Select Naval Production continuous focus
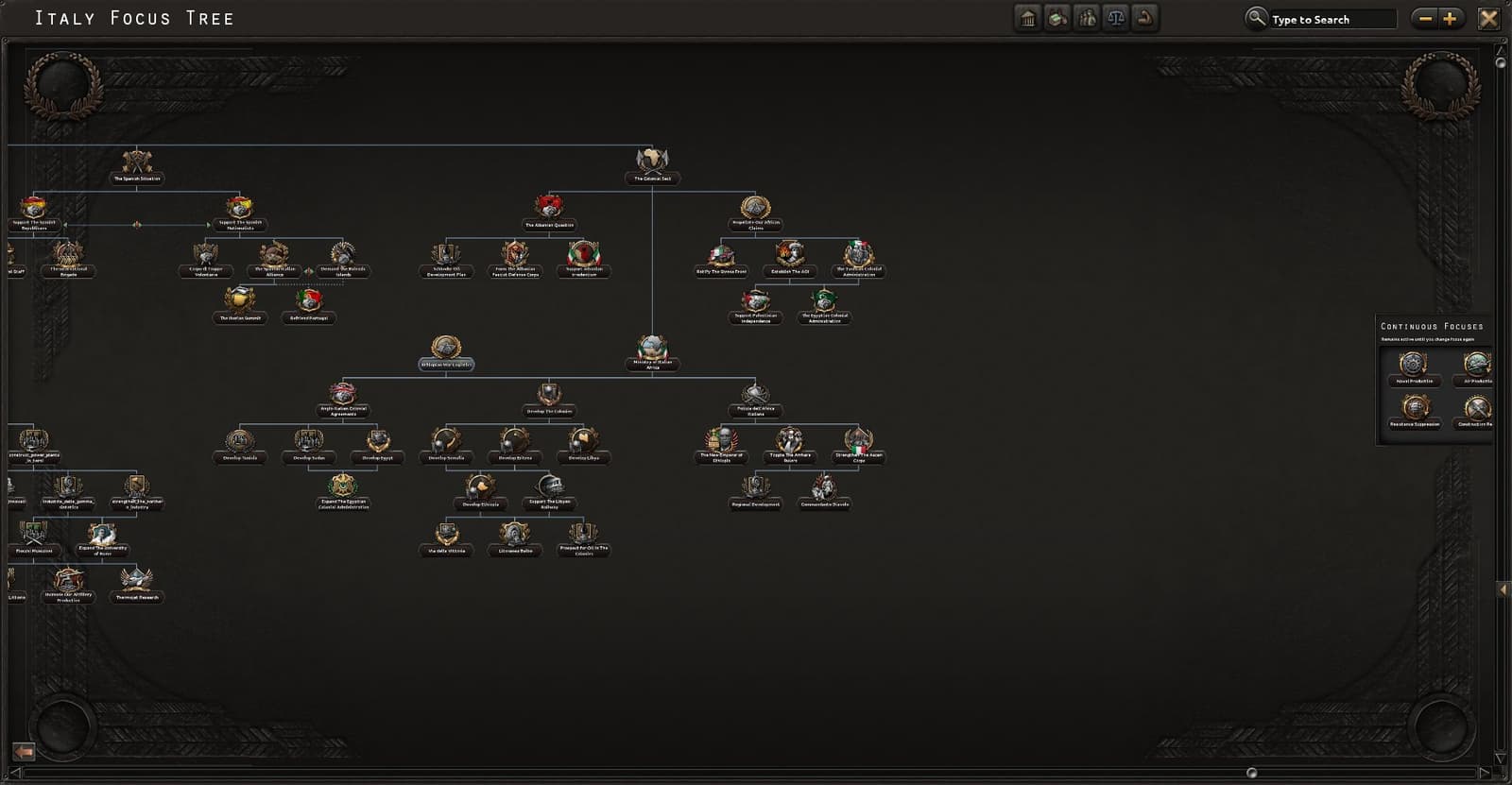The image size is (1512, 785). pyautogui.click(x=1414, y=368)
